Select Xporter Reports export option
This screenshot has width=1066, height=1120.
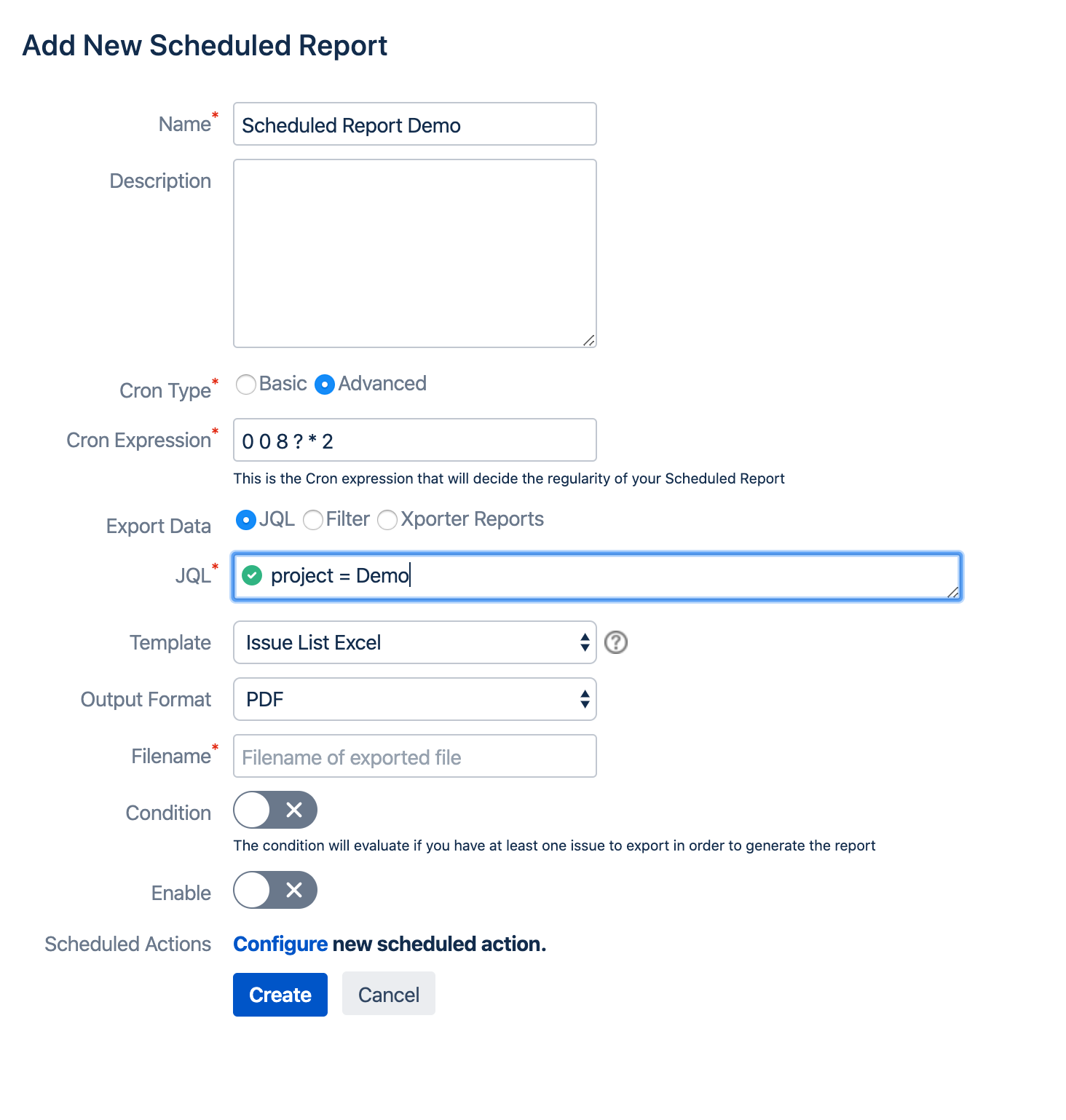click(387, 519)
